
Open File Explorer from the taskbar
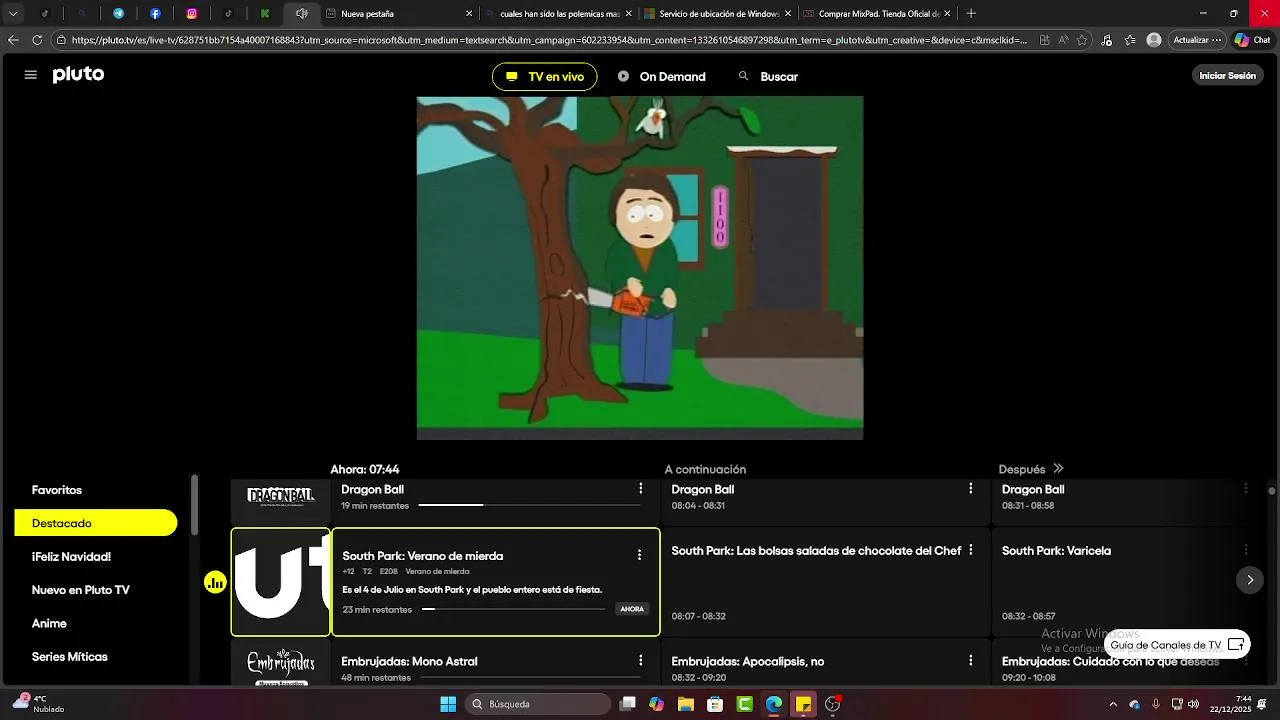click(686, 704)
